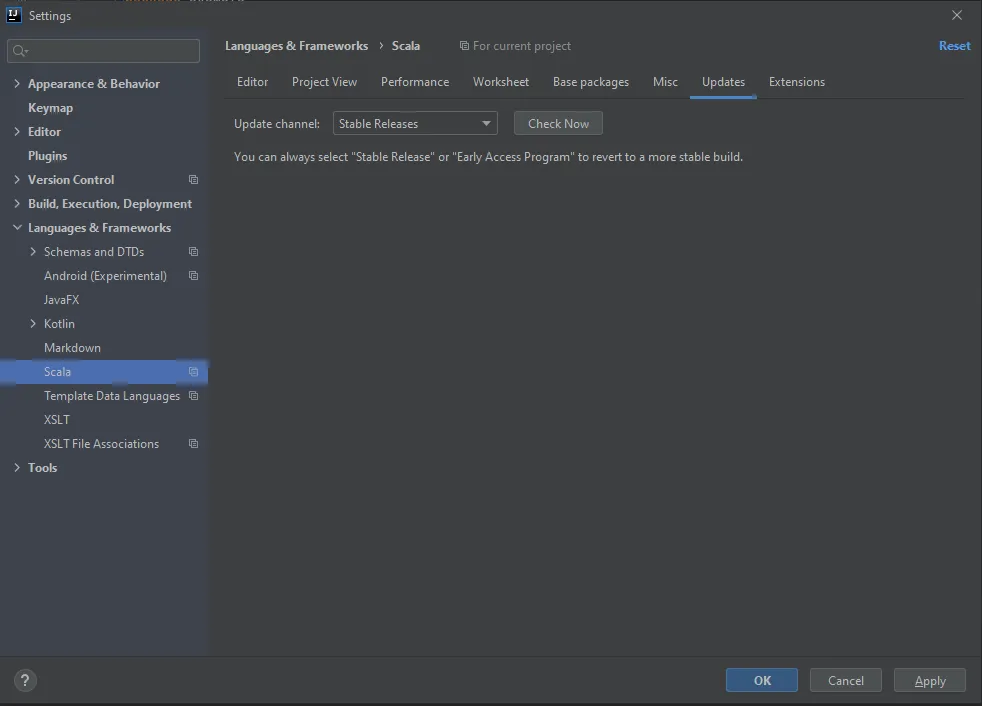Expand the Tools settings node
This screenshot has width=982, height=706.
pyautogui.click(x=17, y=467)
